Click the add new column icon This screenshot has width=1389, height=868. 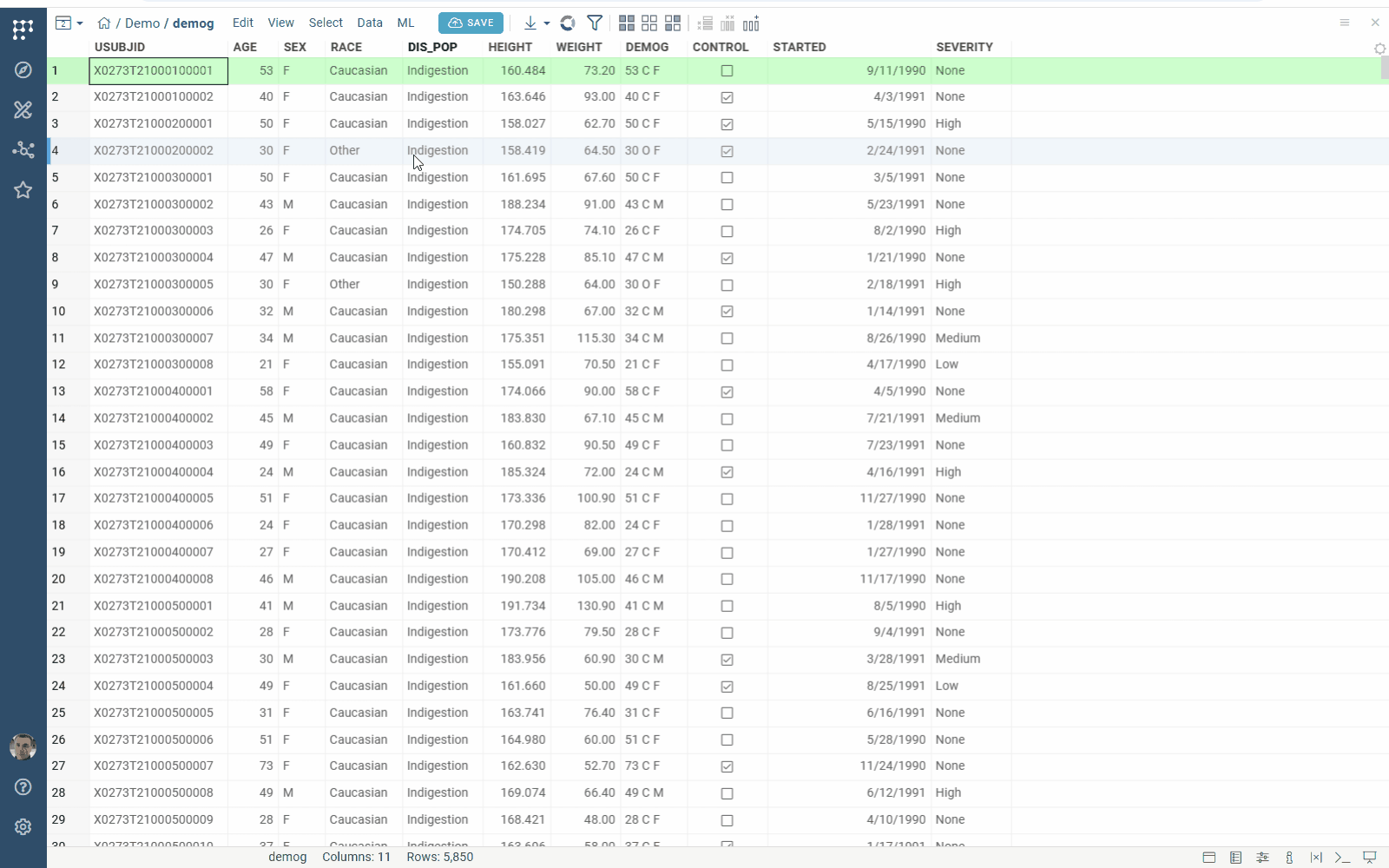pyautogui.click(x=751, y=23)
